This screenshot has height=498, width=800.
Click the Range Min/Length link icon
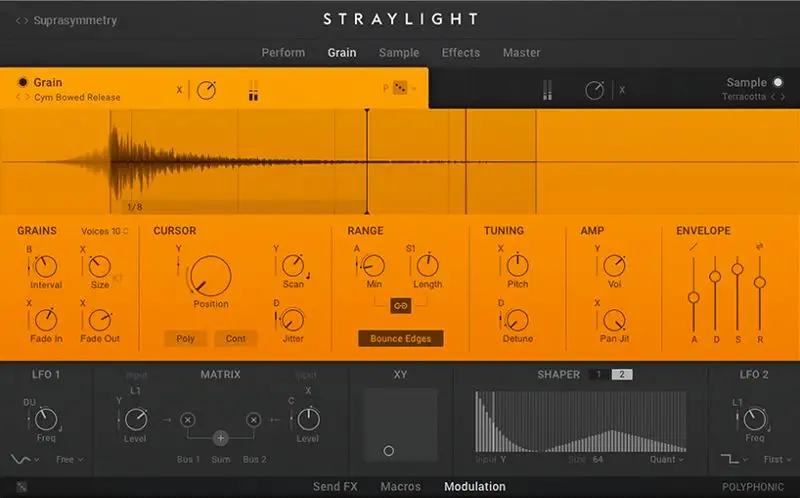coord(400,304)
